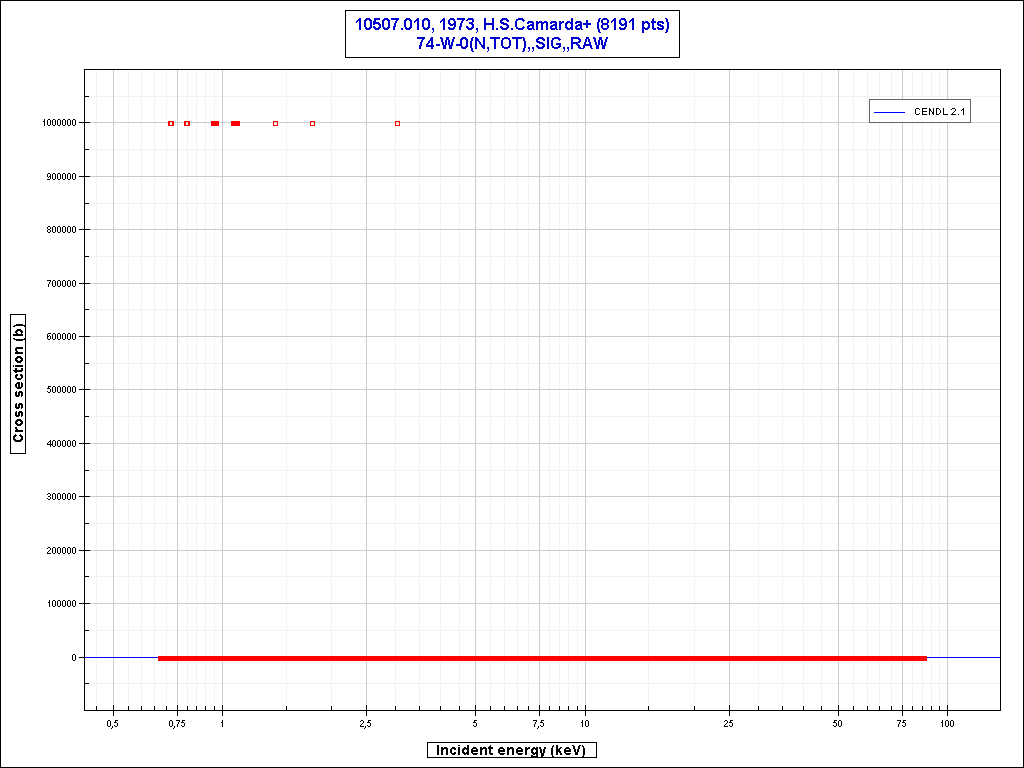Screen dimensions: 1024x768
Task: Select the rightmost red square marker at 1000000
Action: [312, 124]
